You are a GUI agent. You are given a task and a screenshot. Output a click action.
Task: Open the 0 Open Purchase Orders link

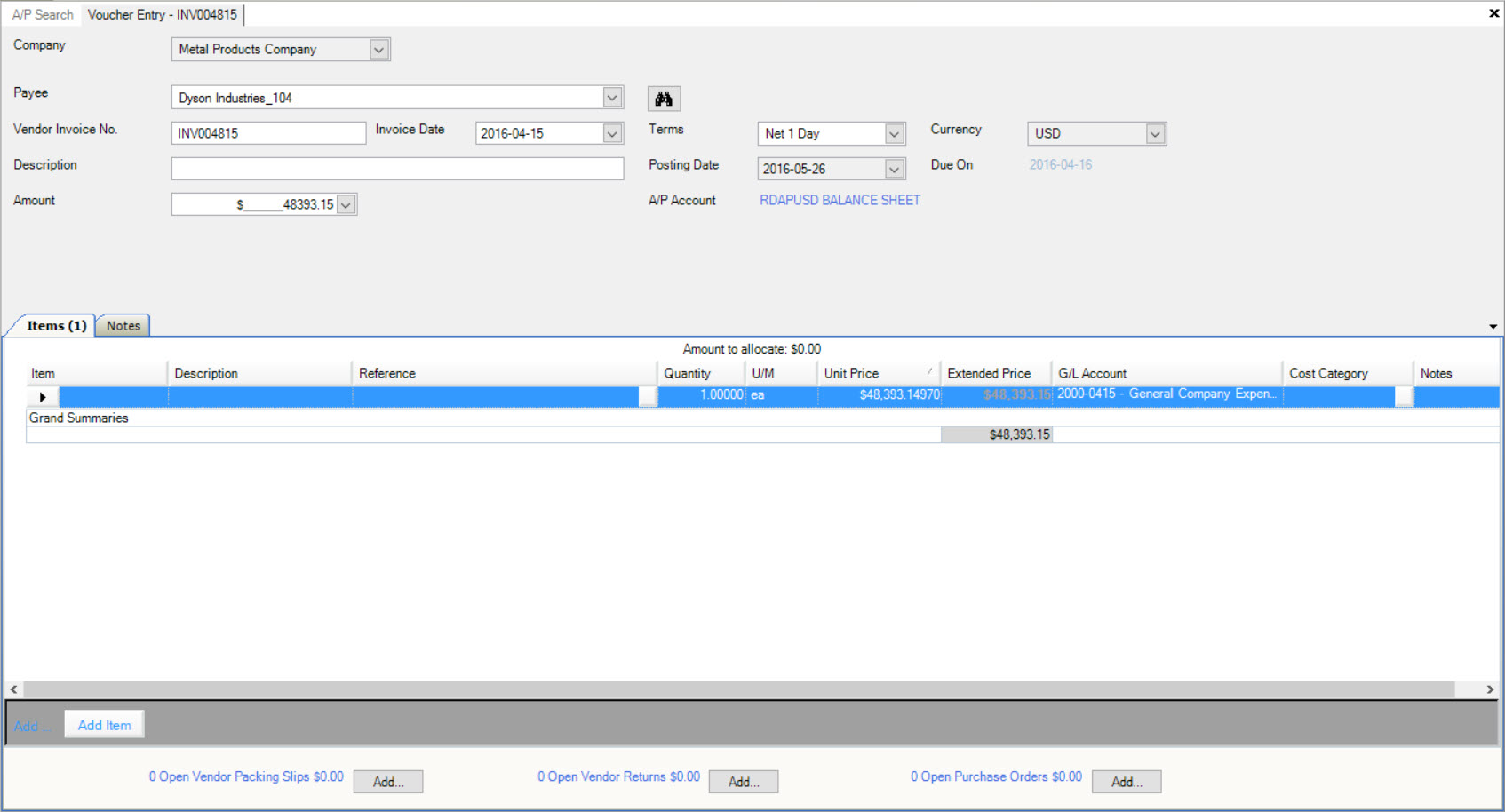tap(996, 776)
